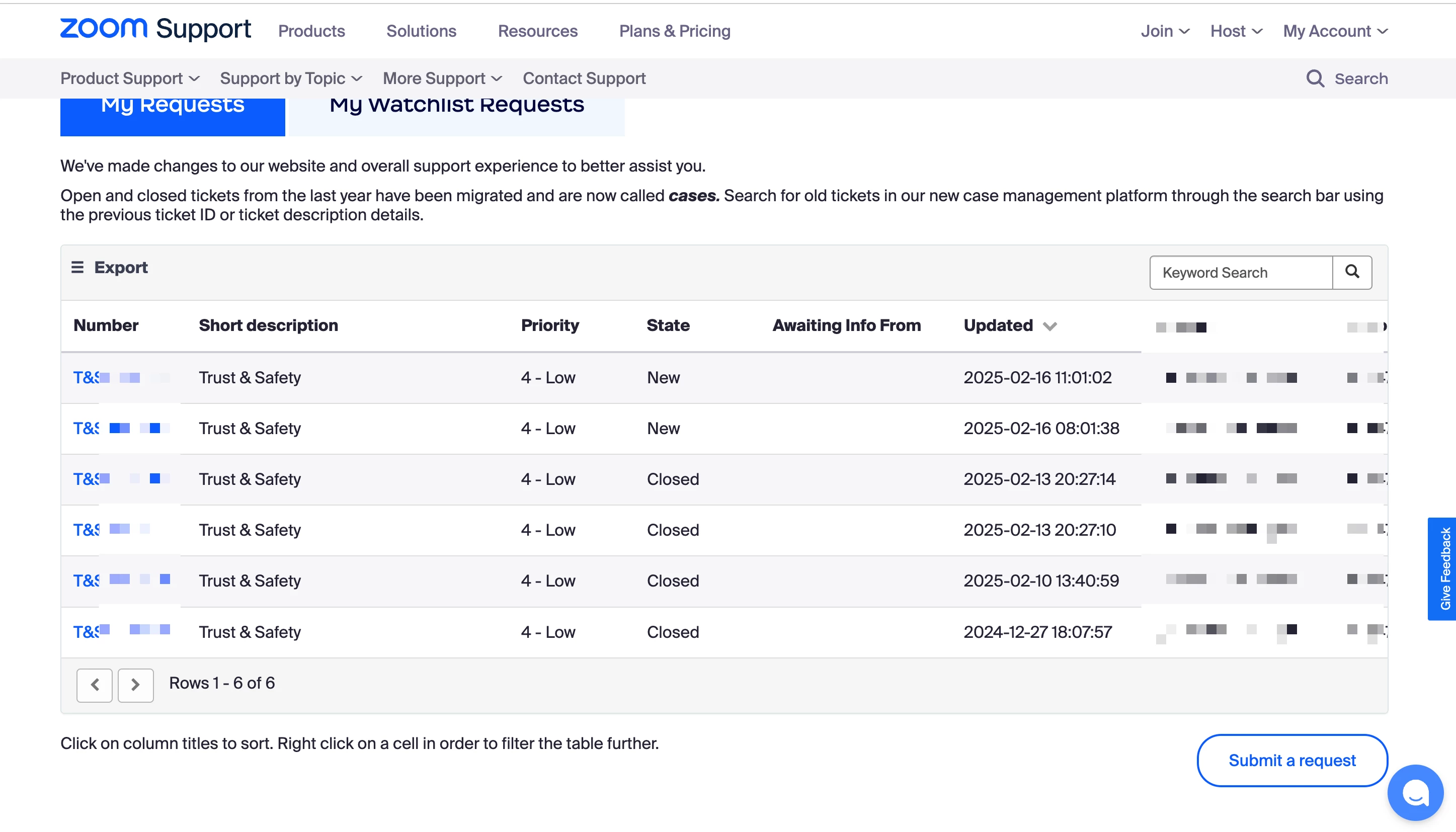Click the Zoom logo
The image size is (1456, 832).
tap(104, 29)
